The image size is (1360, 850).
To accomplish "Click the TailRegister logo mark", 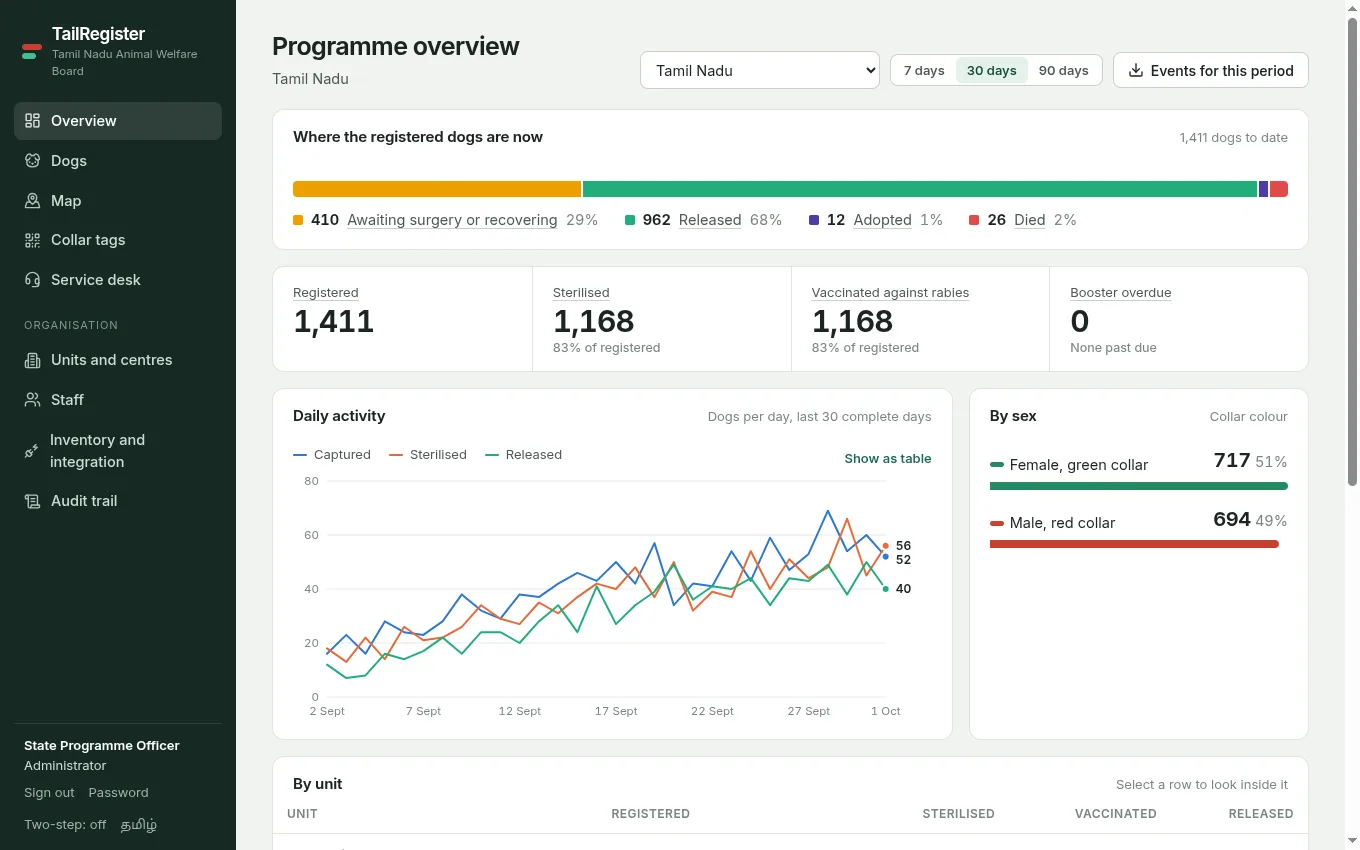I will [32, 51].
